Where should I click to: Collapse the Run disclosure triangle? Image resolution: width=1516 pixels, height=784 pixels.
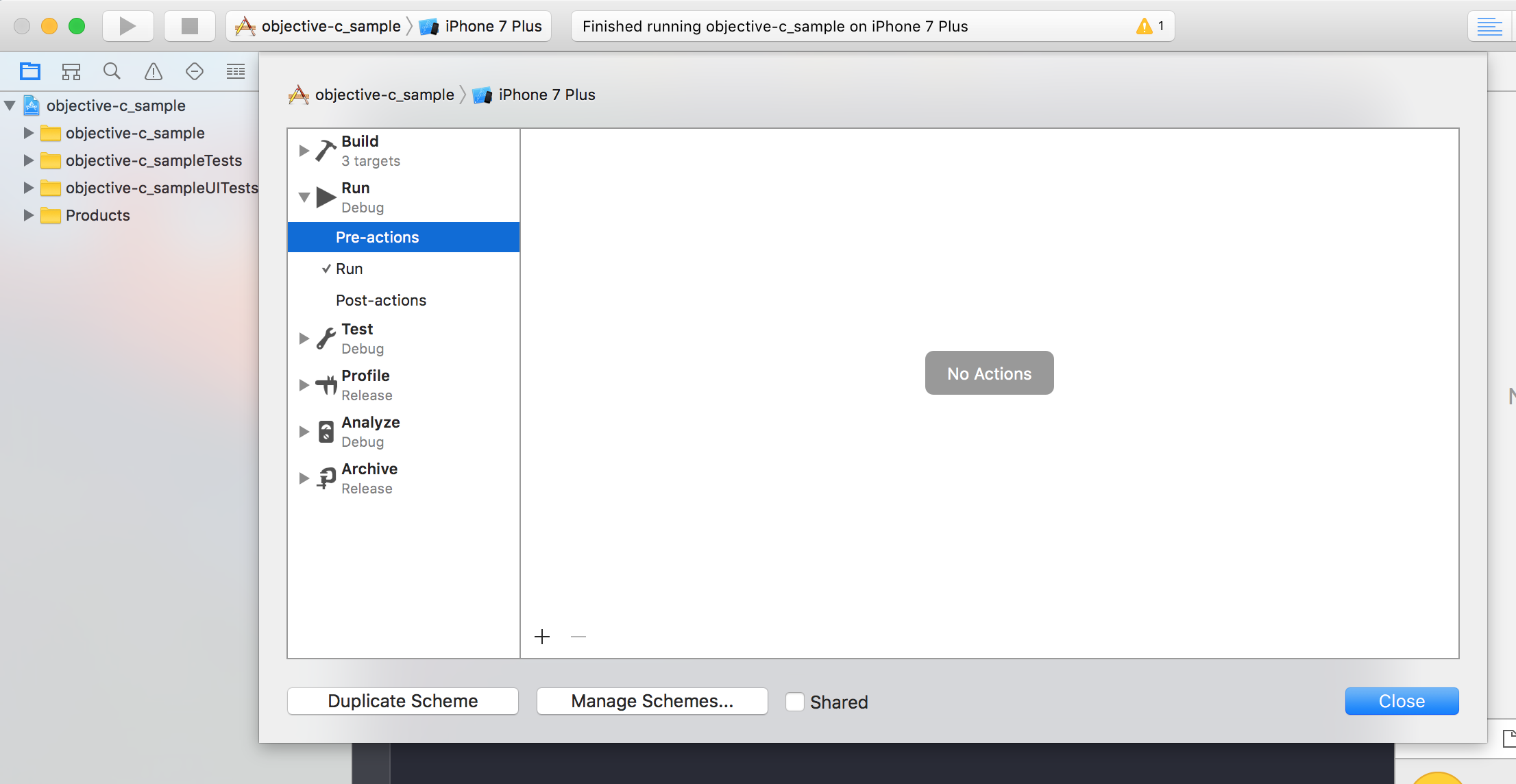pos(304,197)
